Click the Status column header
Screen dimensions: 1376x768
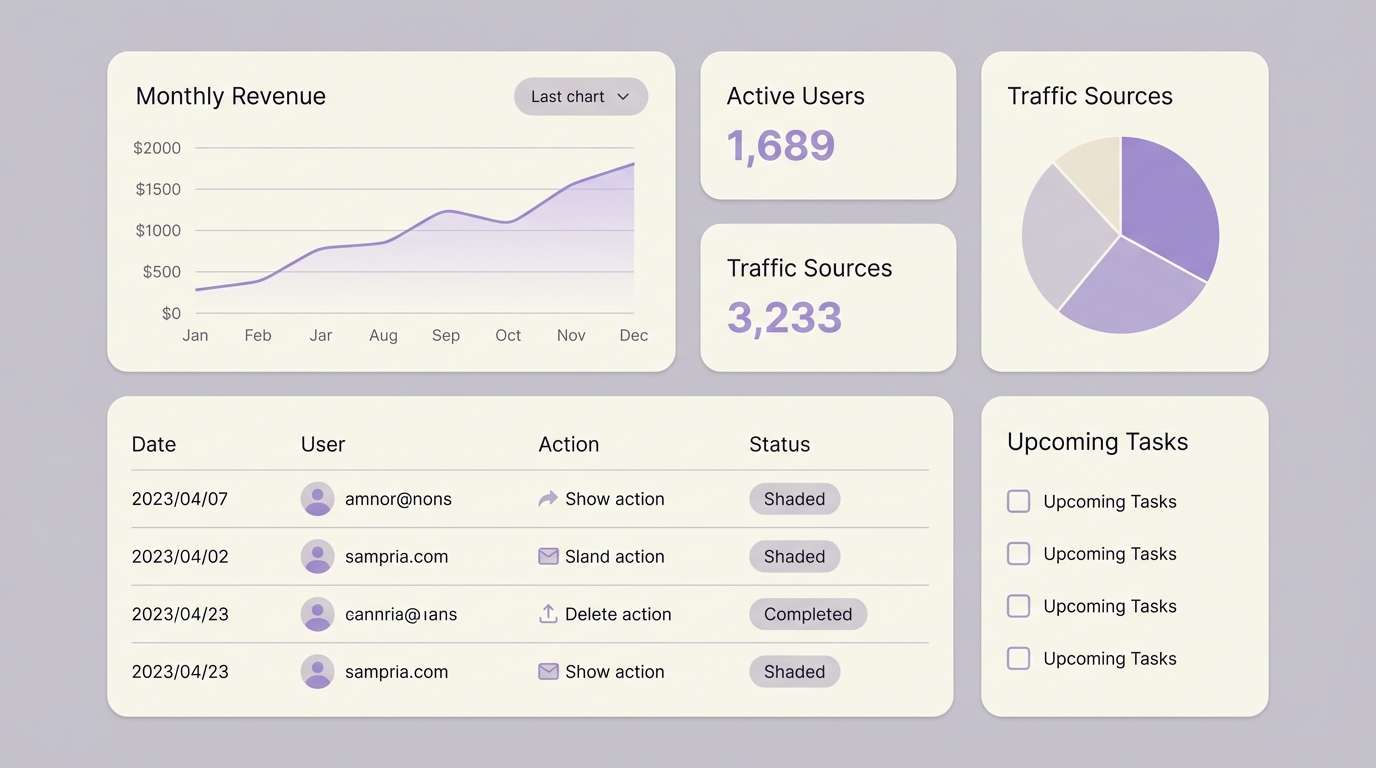tap(779, 444)
